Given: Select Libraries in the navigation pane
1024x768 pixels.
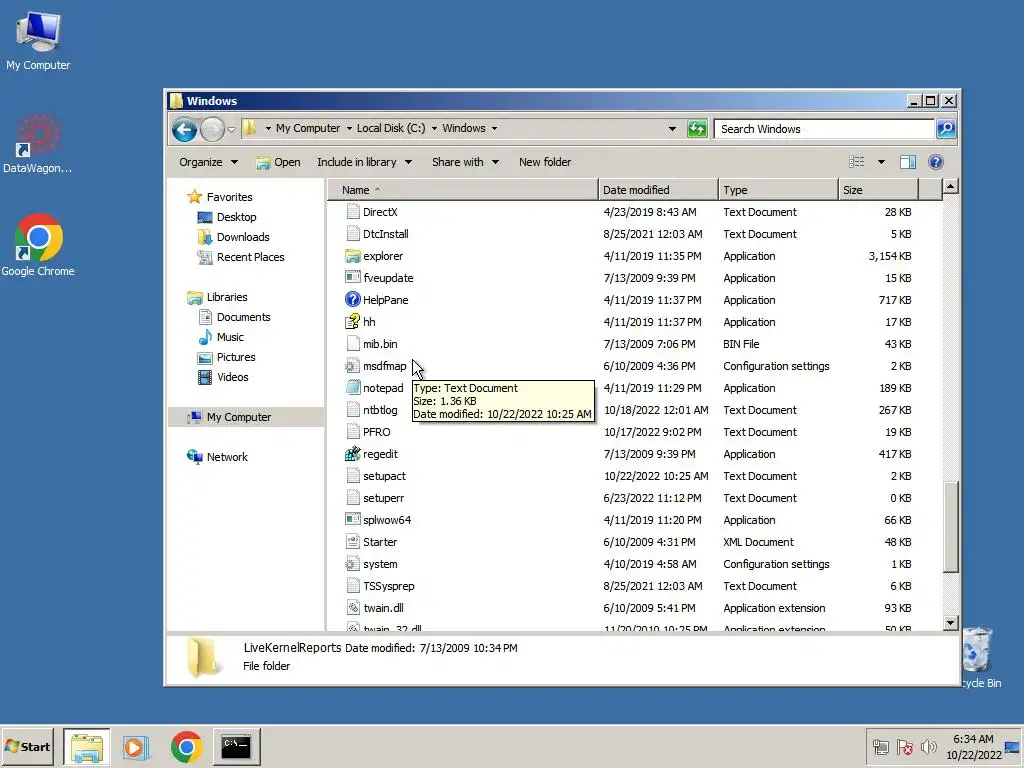Looking at the screenshot, I should (x=227, y=297).
